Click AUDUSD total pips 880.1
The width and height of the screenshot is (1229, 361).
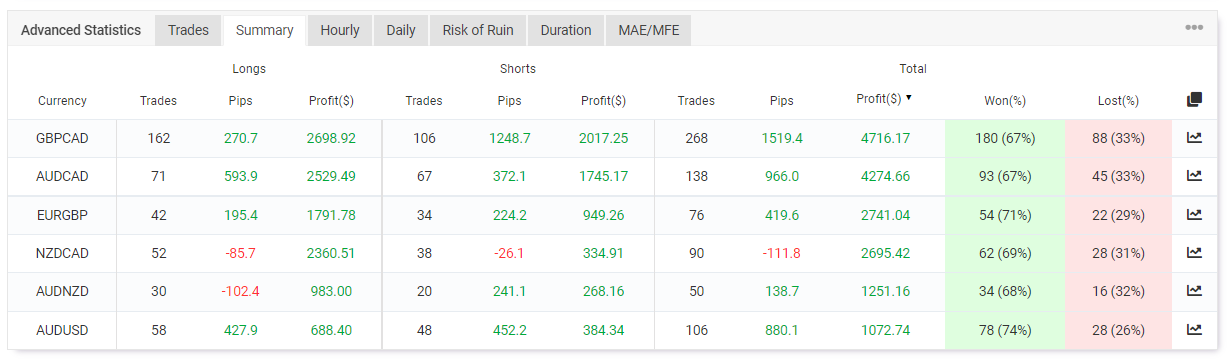tap(782, 329)
